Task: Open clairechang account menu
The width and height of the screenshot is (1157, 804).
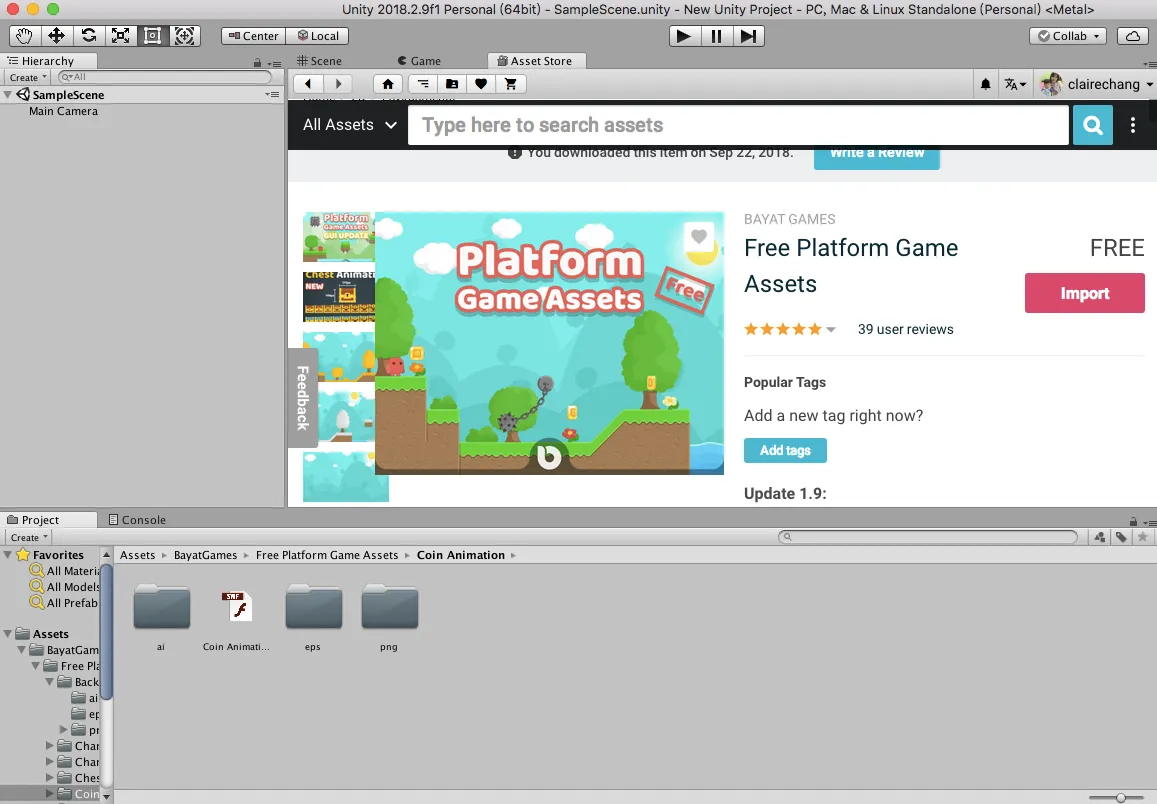Action: (1096, 84)
